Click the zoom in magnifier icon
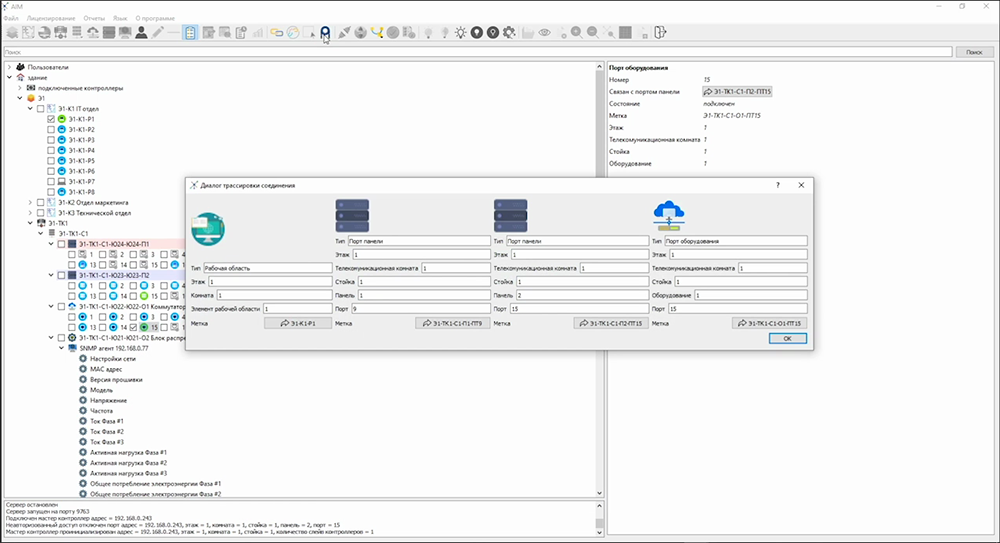This screenshot has width=1000, height=543. click(x=577, y=32)
